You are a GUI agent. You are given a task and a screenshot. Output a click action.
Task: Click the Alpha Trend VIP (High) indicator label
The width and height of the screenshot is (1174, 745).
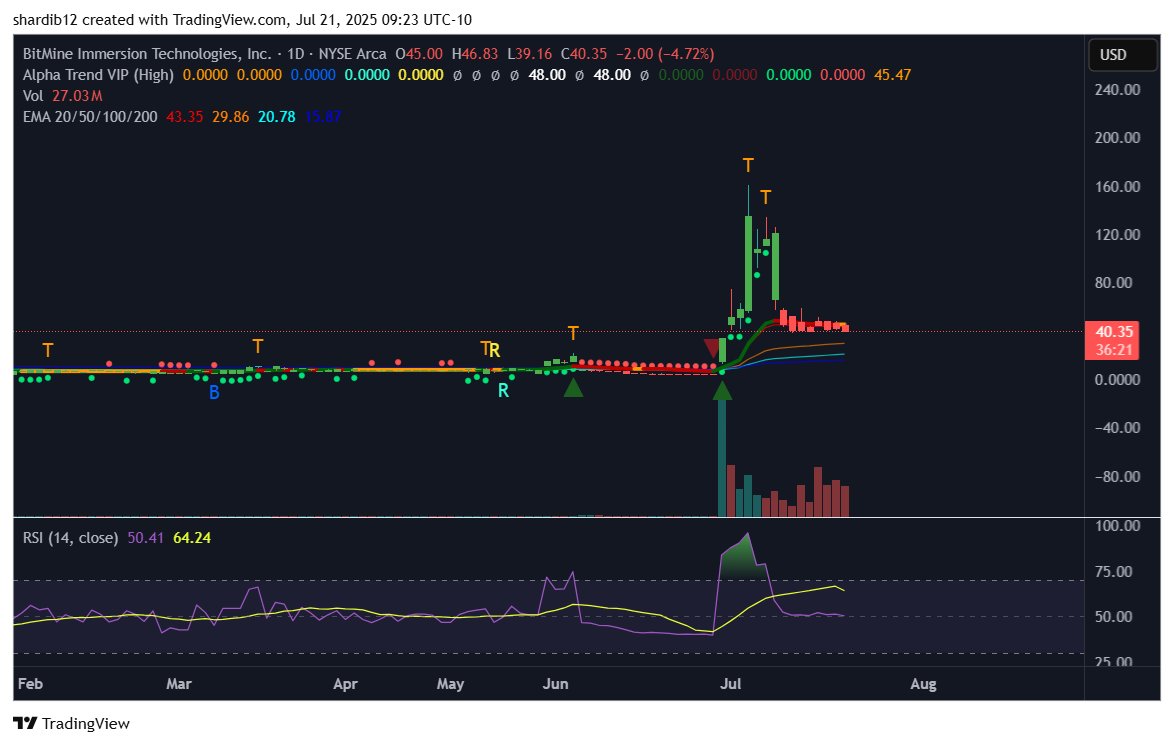[x=98, y=75]
